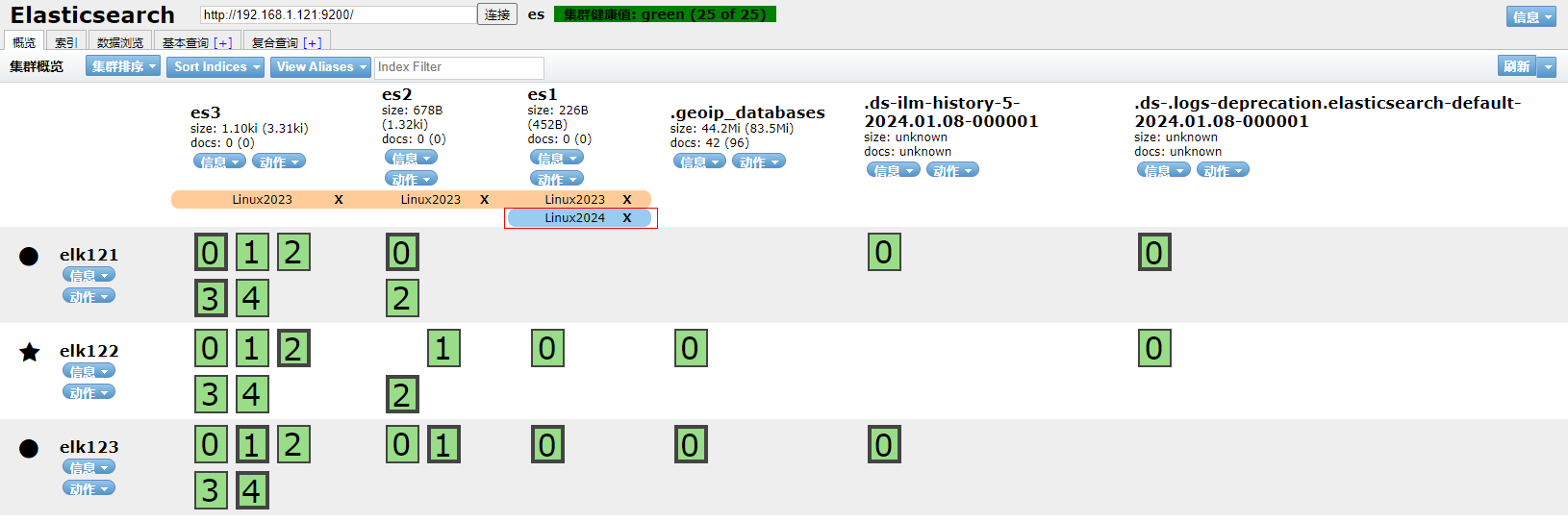Click the master node star icon for elk122
This screenshot has height=522, width=1568.
[x=30, y=352]
